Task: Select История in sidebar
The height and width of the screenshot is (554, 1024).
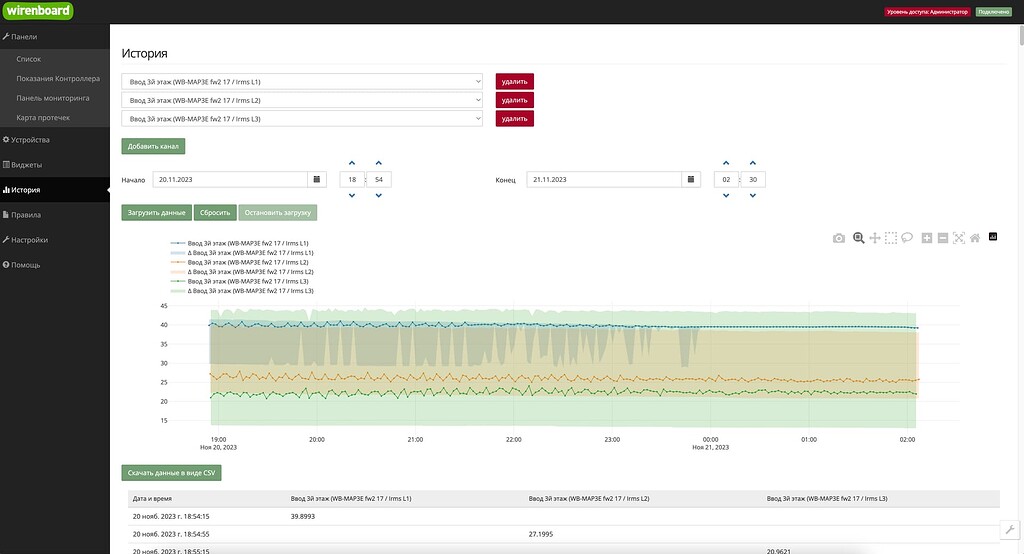Action: 55,189
